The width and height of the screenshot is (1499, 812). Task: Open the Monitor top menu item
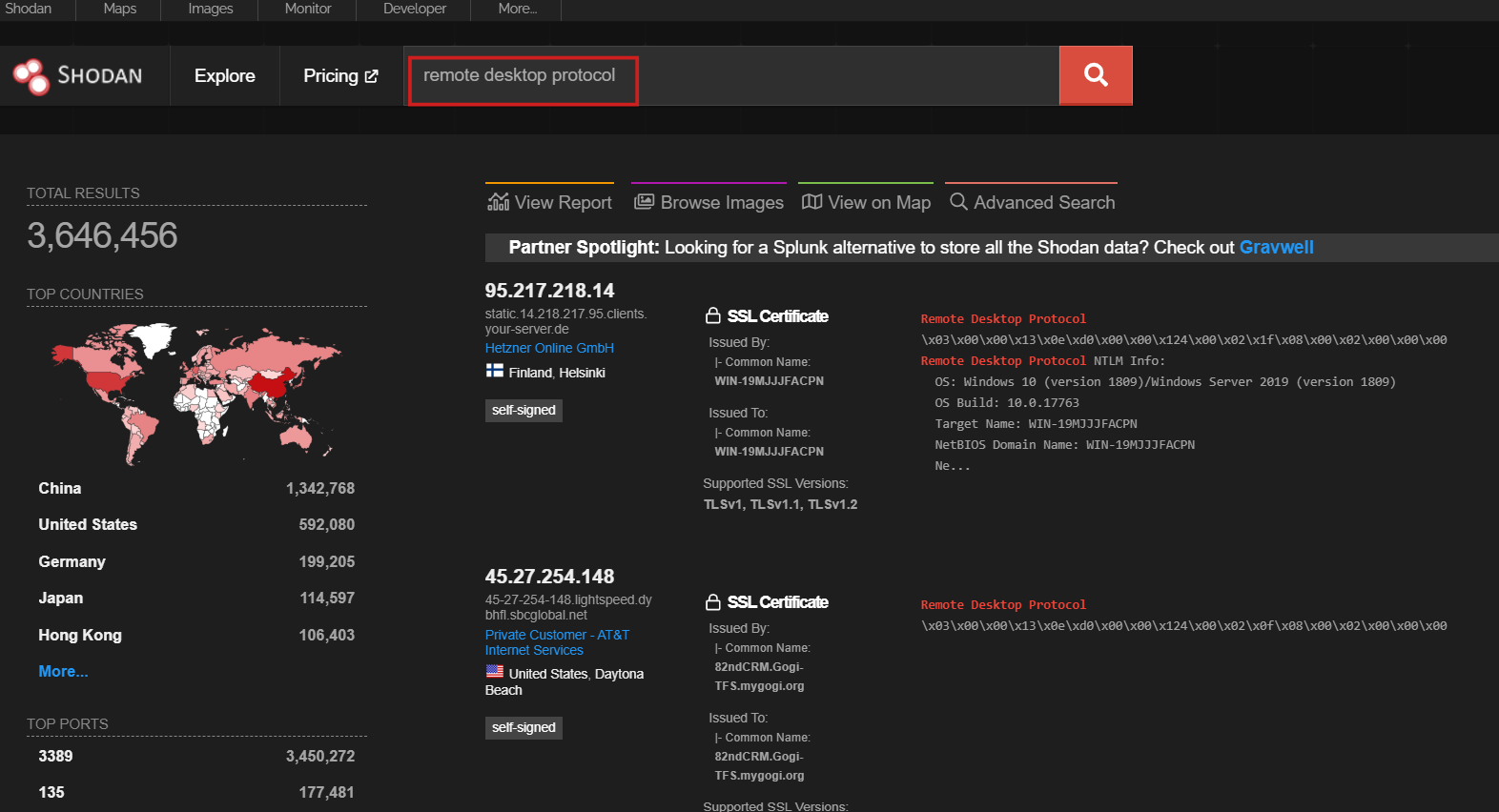coord(308,9)
